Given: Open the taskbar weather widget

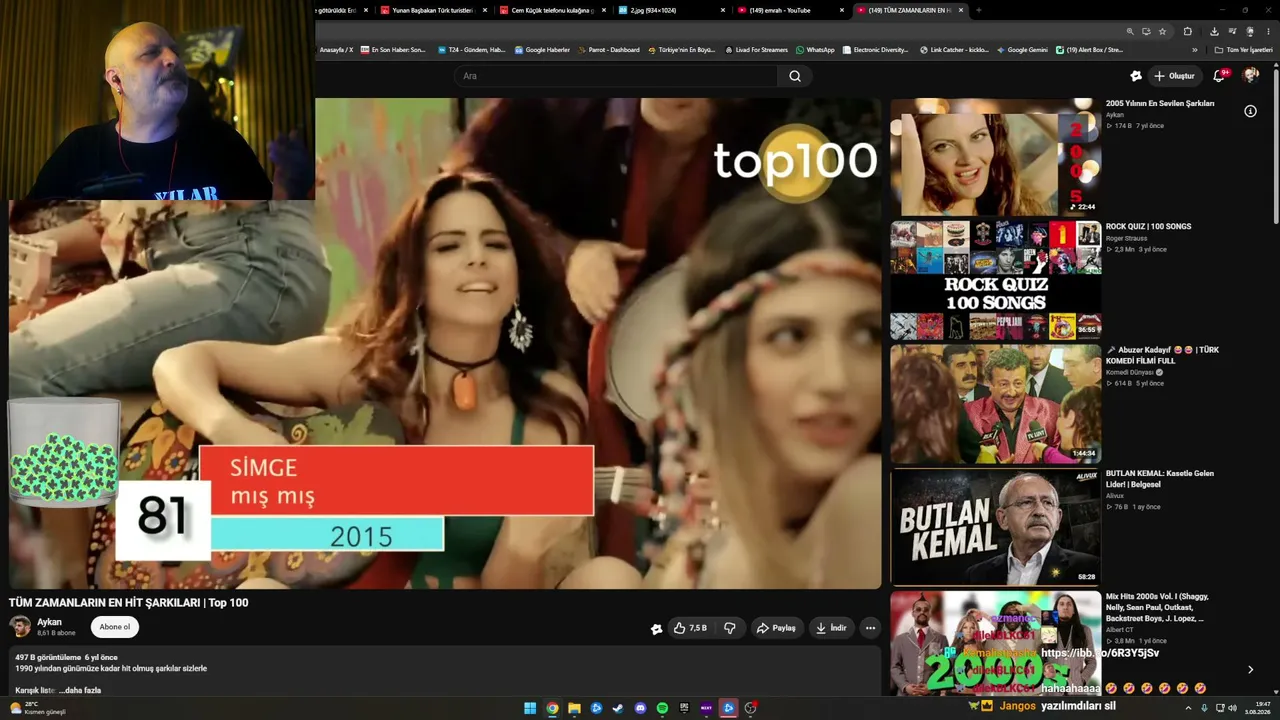Looking at the screenshot, I should tap(37, 708).
